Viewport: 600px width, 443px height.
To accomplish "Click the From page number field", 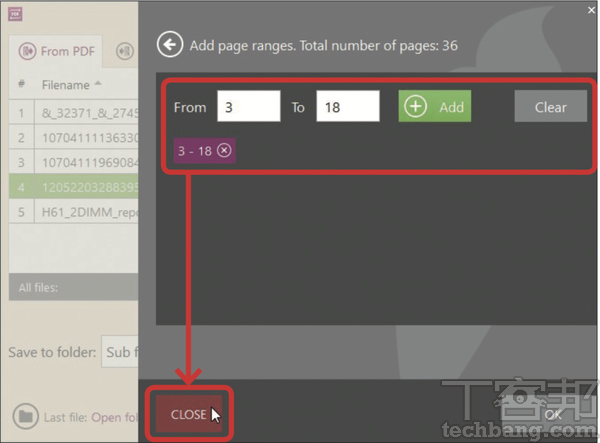I will (x=249, y=106).
